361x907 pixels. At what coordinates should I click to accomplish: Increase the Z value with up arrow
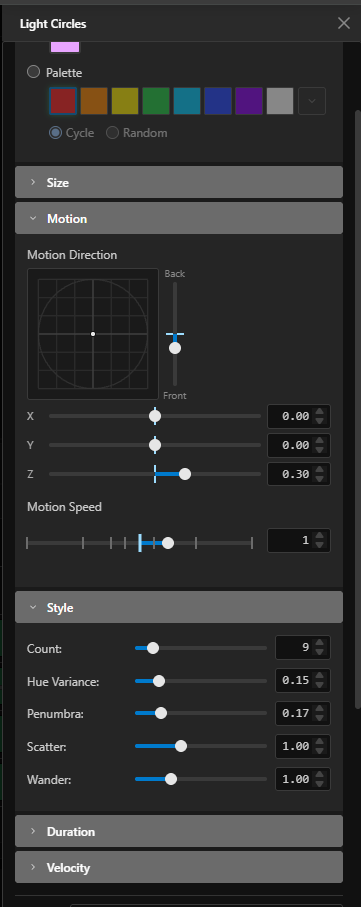point(319,470)
